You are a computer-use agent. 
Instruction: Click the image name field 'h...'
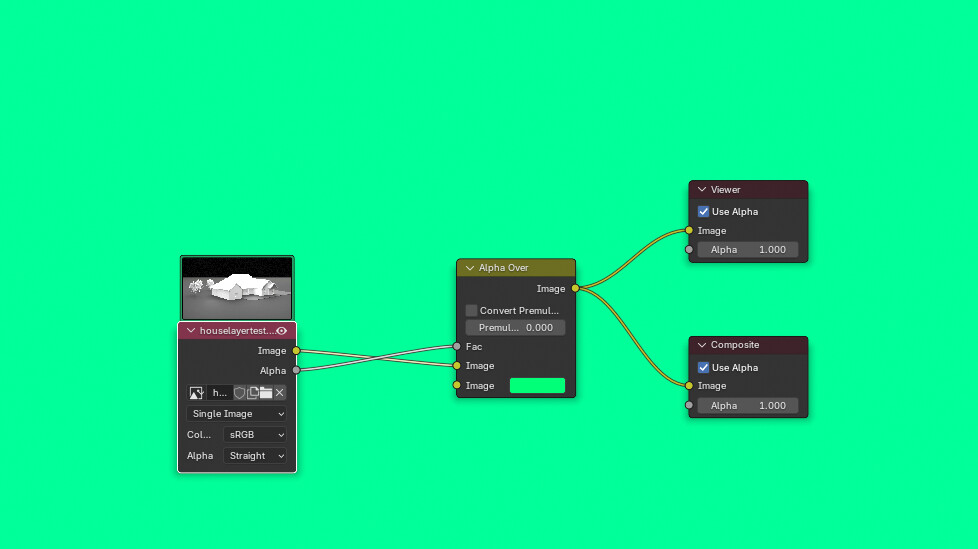pos(220,393)
